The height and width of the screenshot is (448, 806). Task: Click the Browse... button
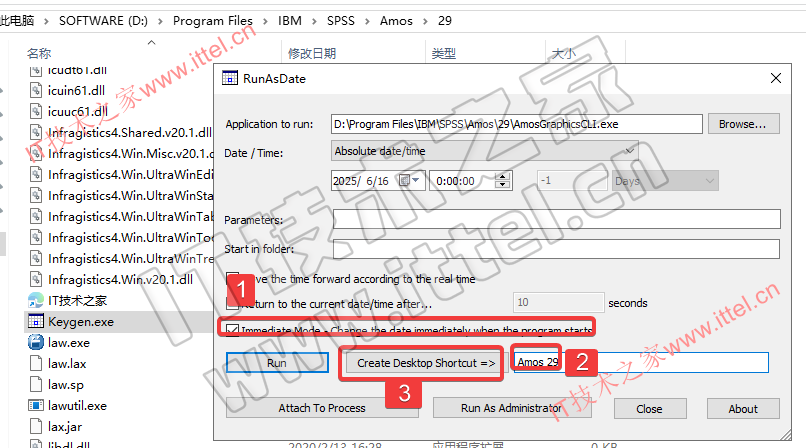[743, 124]
